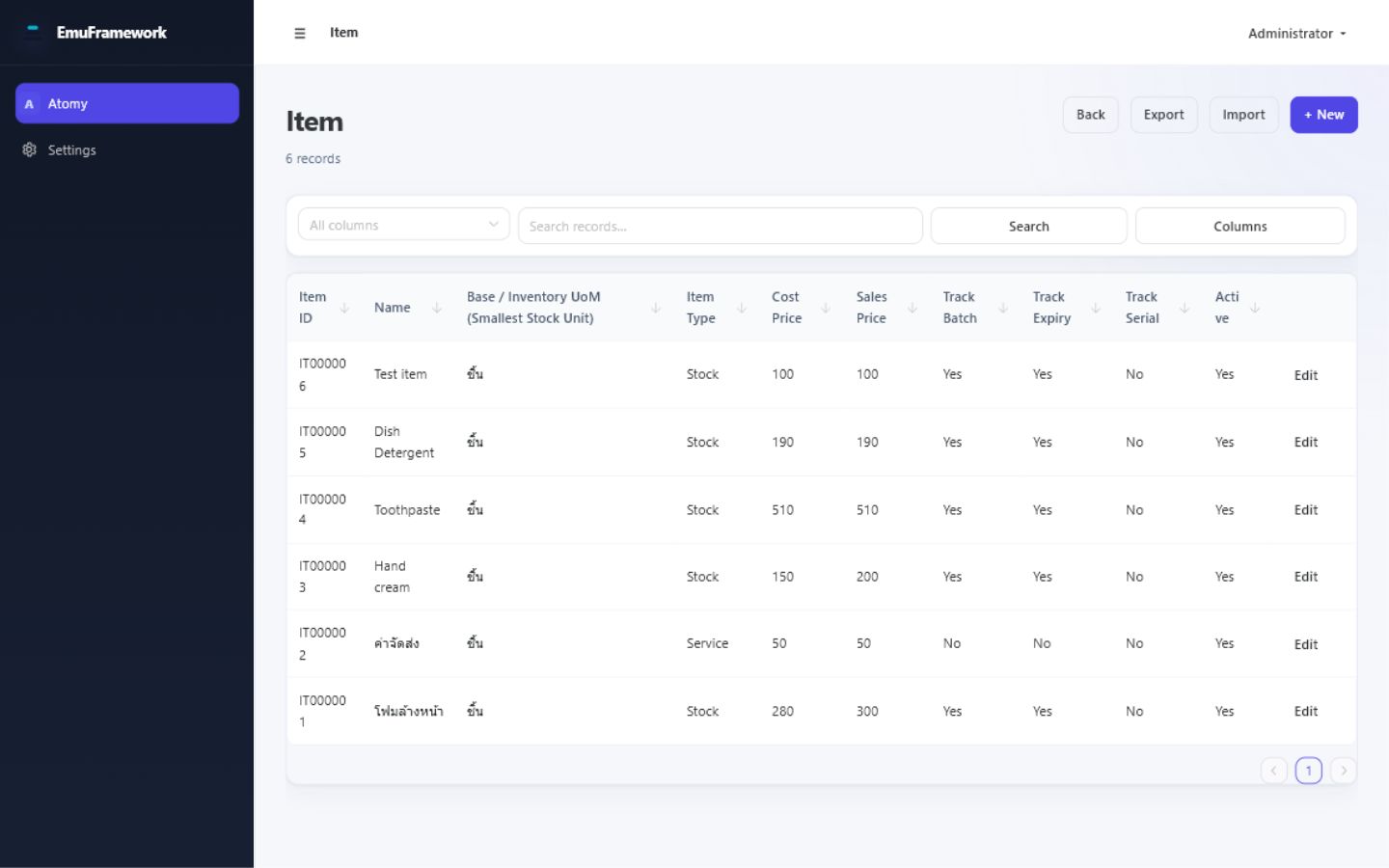The image size is (1389, 868).
Task: Edit the Toothpaste row
Action: (x=1306, y=509)
